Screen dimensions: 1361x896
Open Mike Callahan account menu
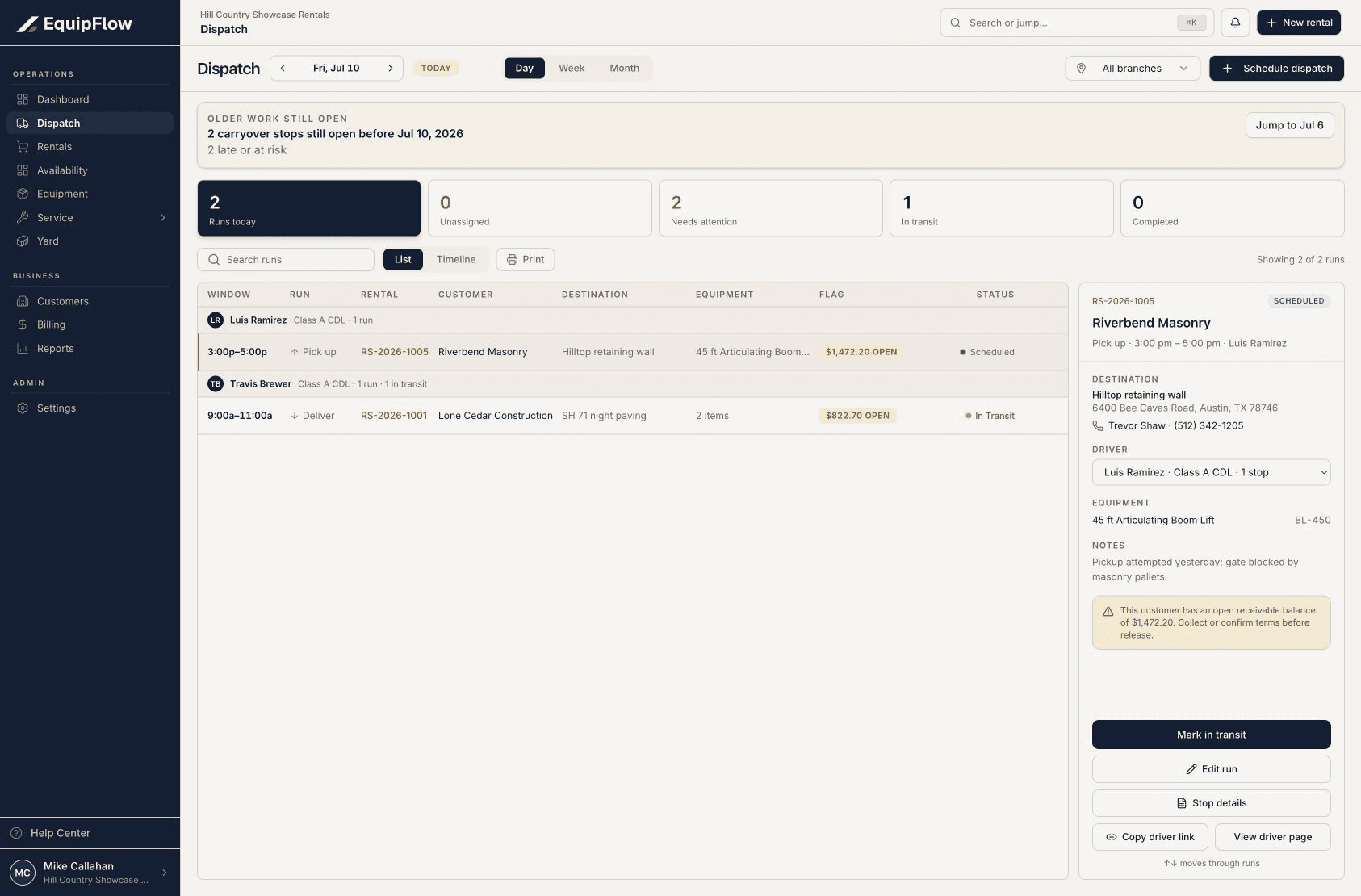(90, 873)
